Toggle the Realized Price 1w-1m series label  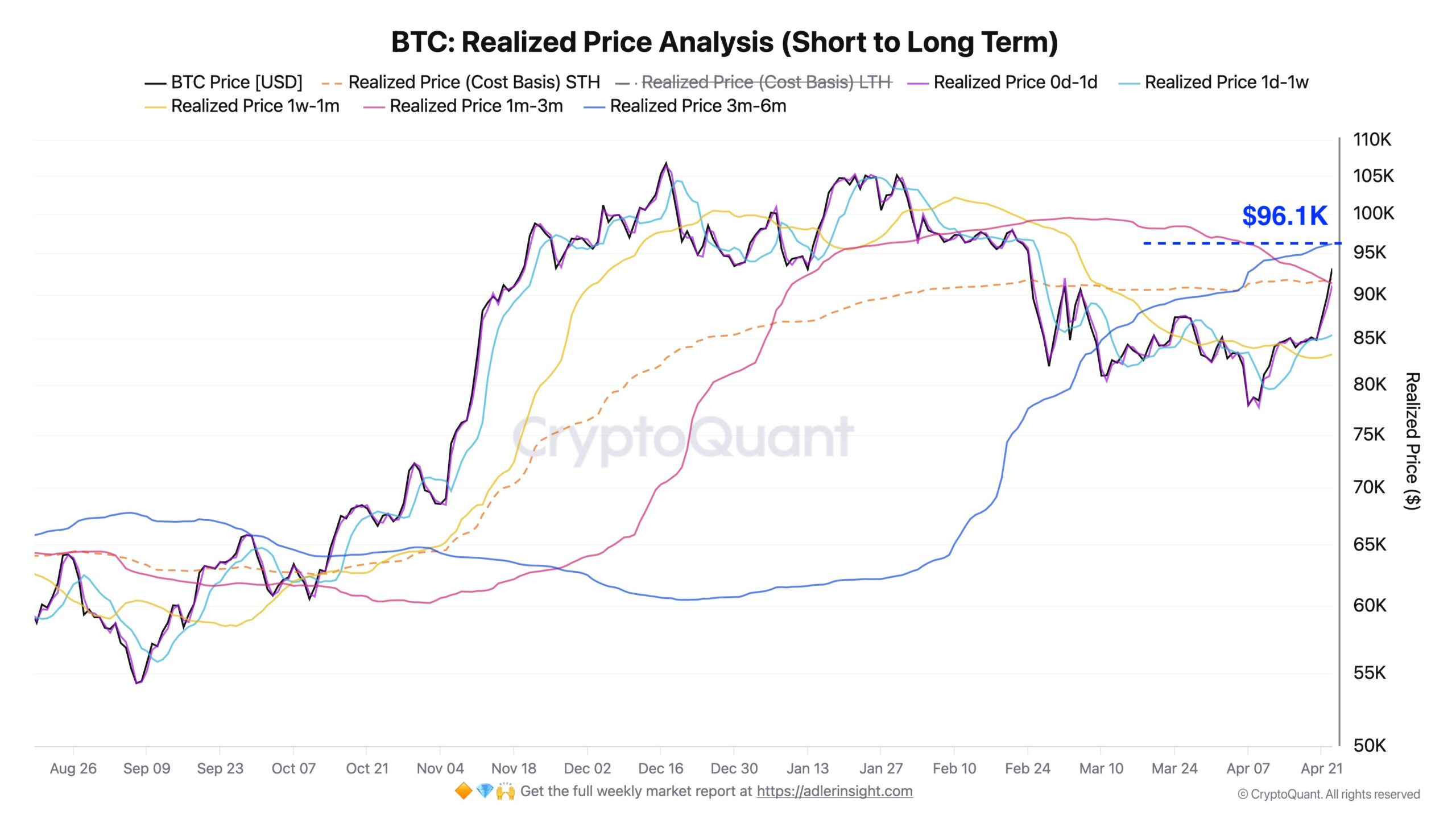point(255,106)
